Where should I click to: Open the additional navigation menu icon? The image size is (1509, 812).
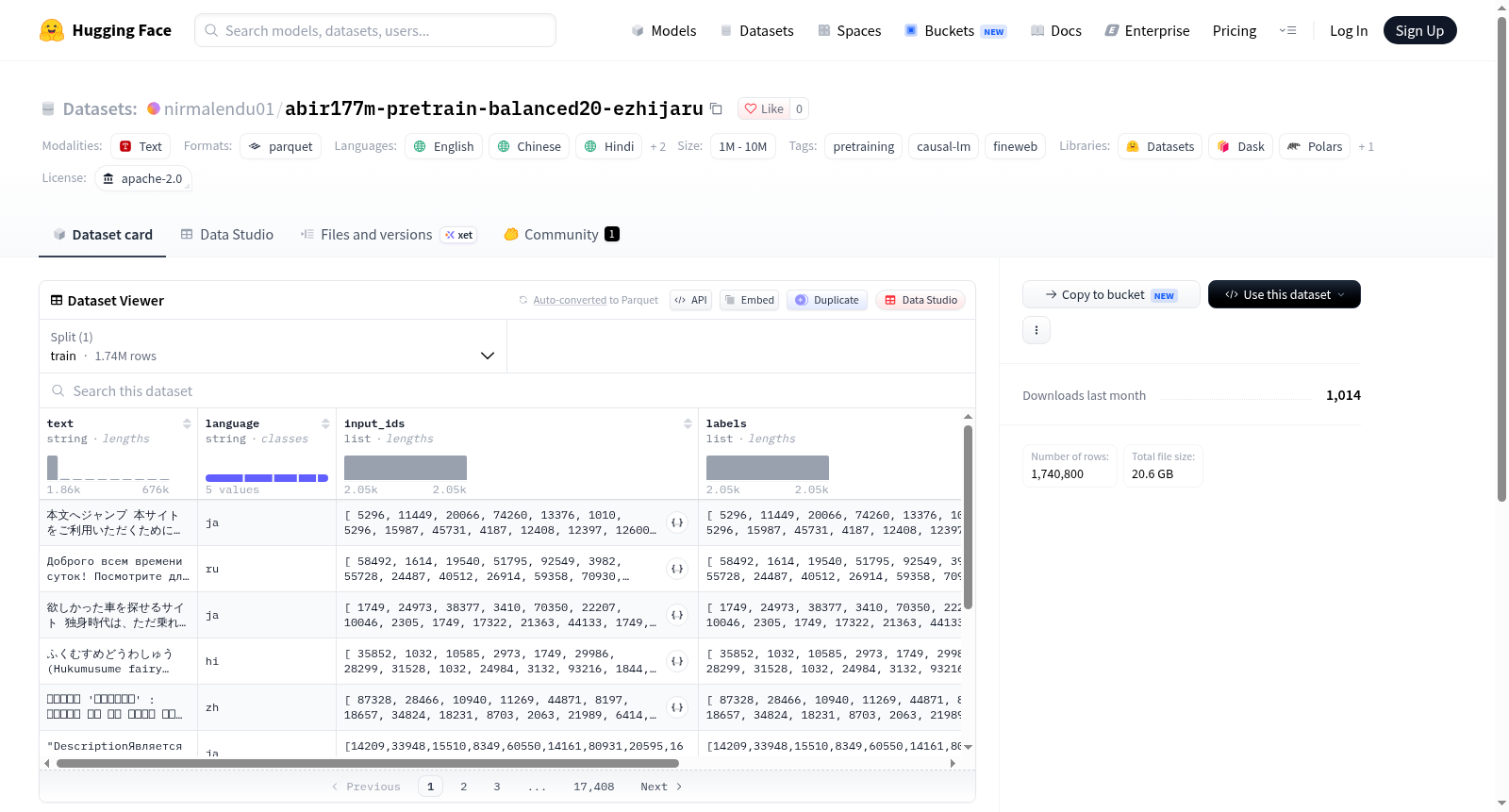(1287, 30)
